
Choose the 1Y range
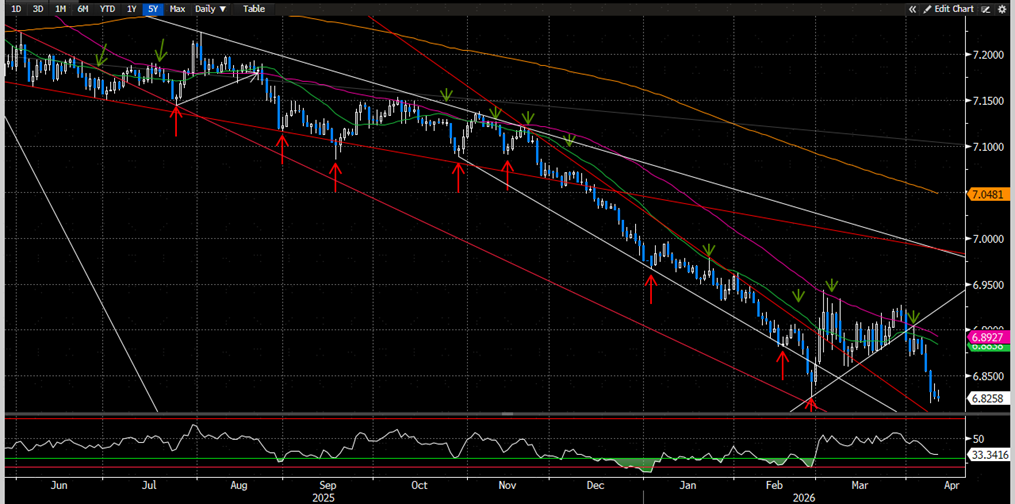tap(132, 9)
